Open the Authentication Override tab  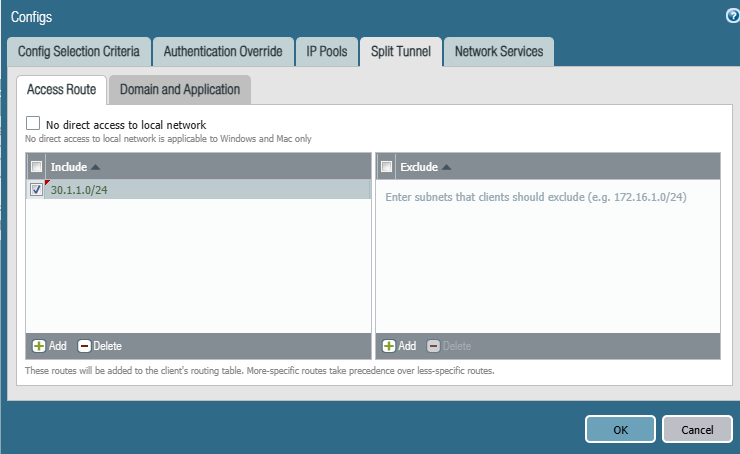click(223, 51)
